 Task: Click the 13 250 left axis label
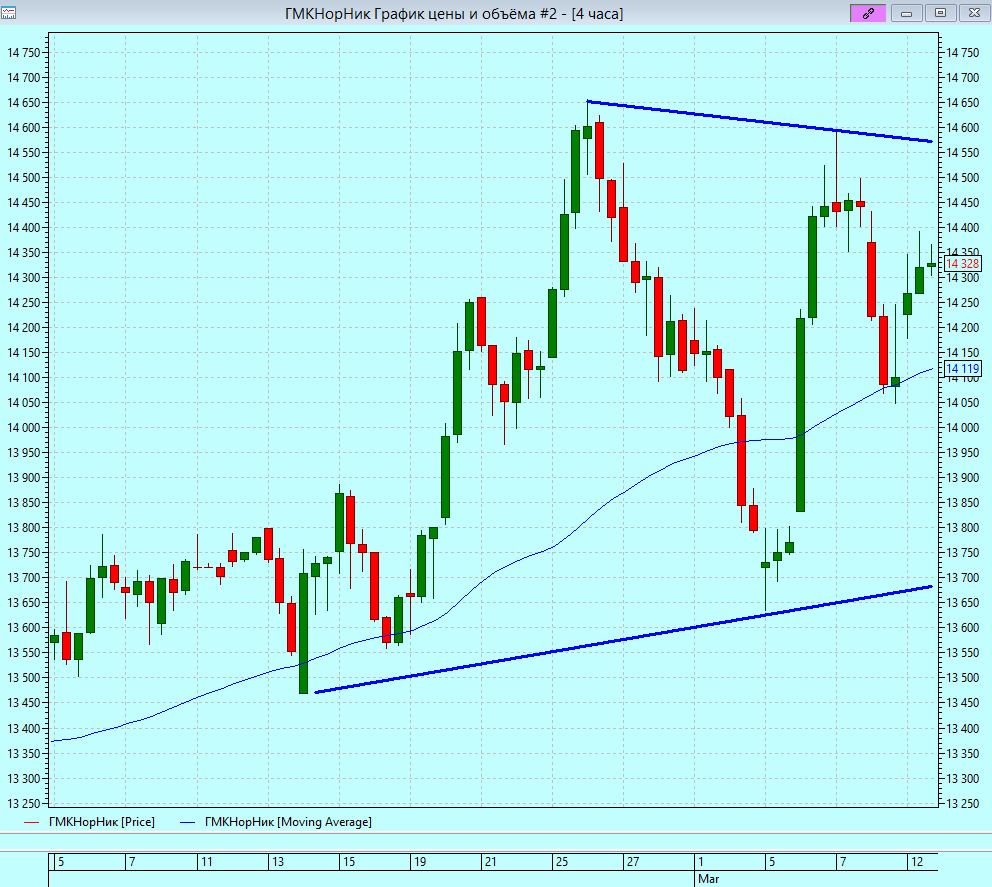point(23,803)
